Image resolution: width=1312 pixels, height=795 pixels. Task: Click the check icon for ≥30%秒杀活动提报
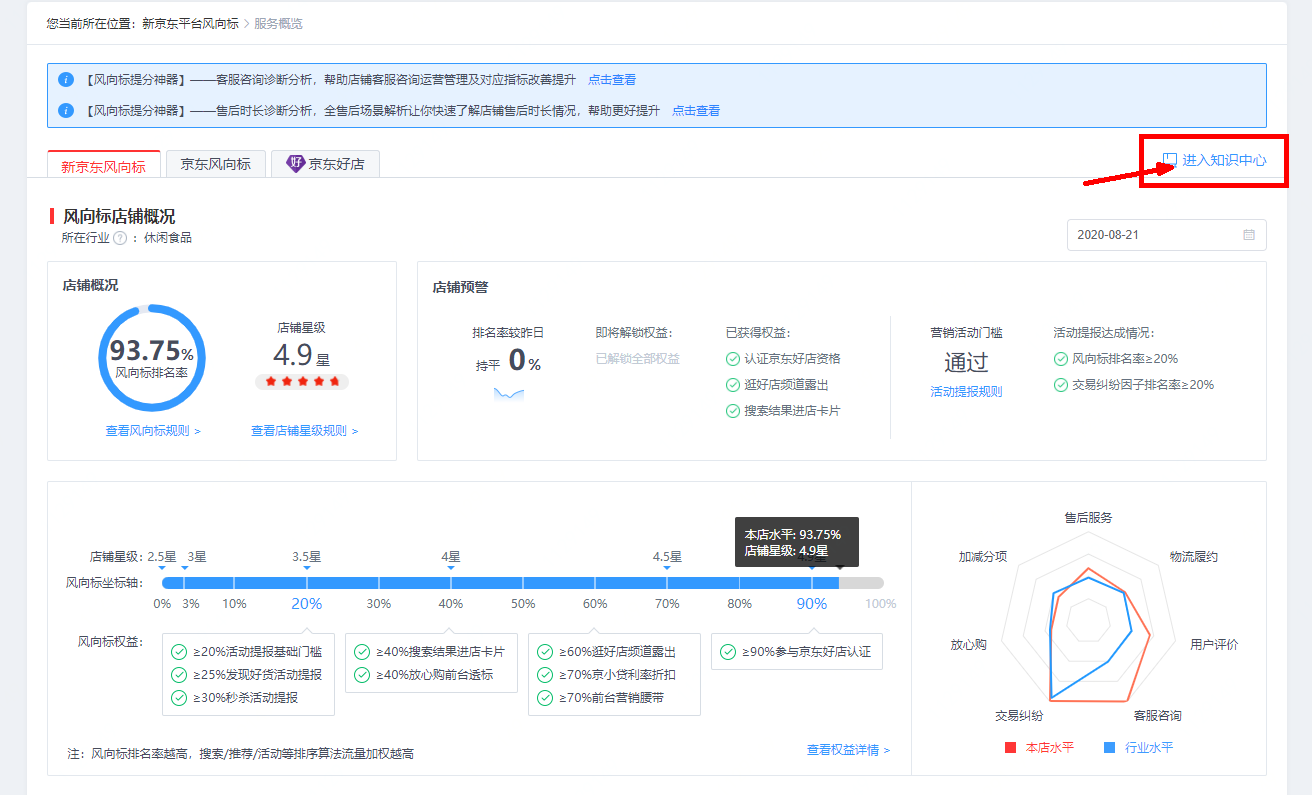(179, 698)
